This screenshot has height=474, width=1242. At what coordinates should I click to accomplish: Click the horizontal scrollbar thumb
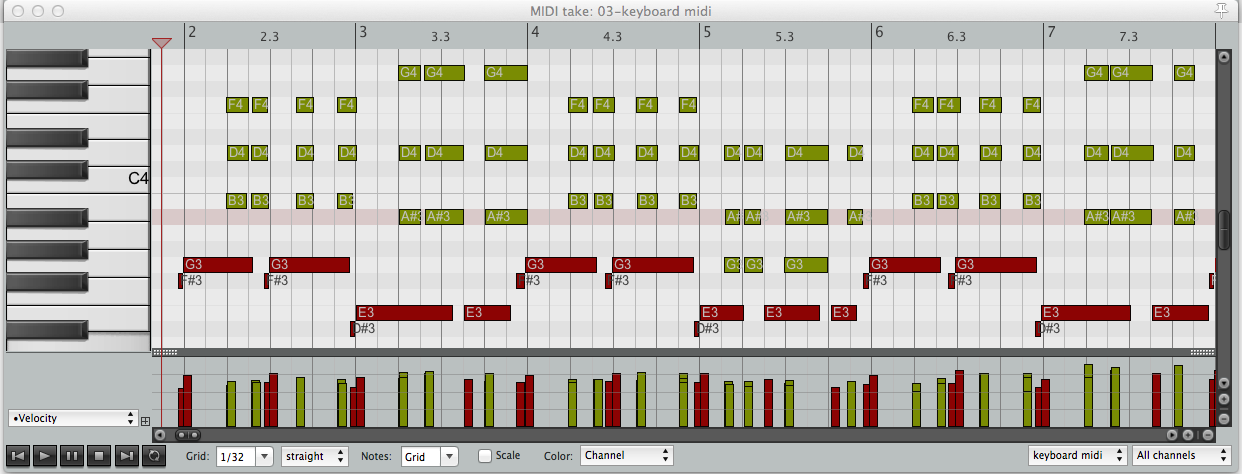pyautogui.click(x=187, y=435)
